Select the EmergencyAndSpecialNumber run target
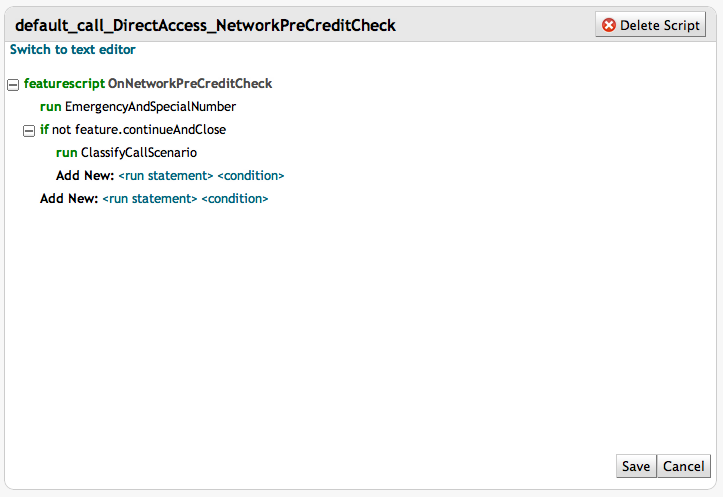The image size is (723, 497). (150, 107)
